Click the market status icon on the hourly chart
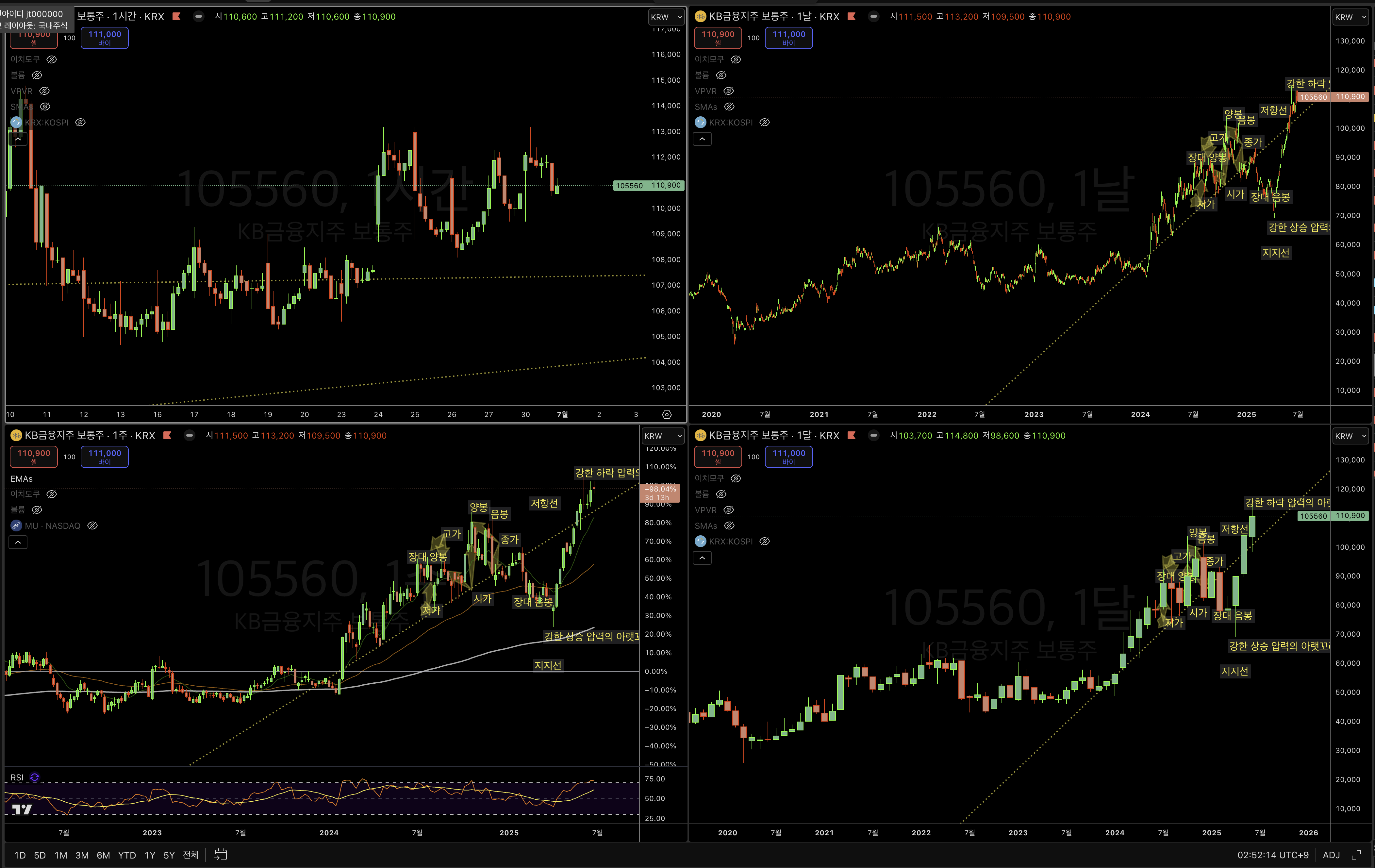Image resolution: width=1375 pixels, height=868 pixels. pyautogui.click(x=198, y=17)
